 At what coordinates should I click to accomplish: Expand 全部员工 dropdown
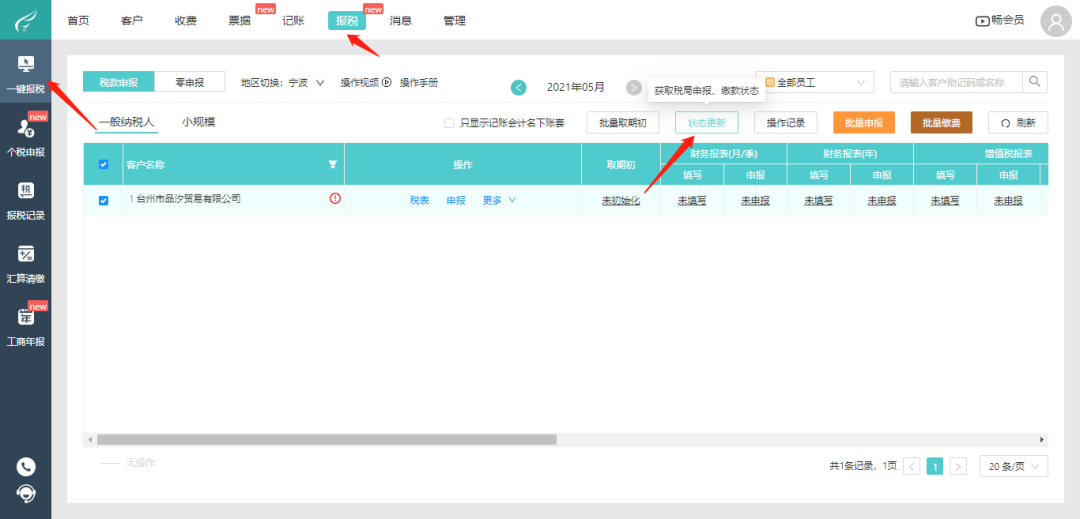point(815,82)
